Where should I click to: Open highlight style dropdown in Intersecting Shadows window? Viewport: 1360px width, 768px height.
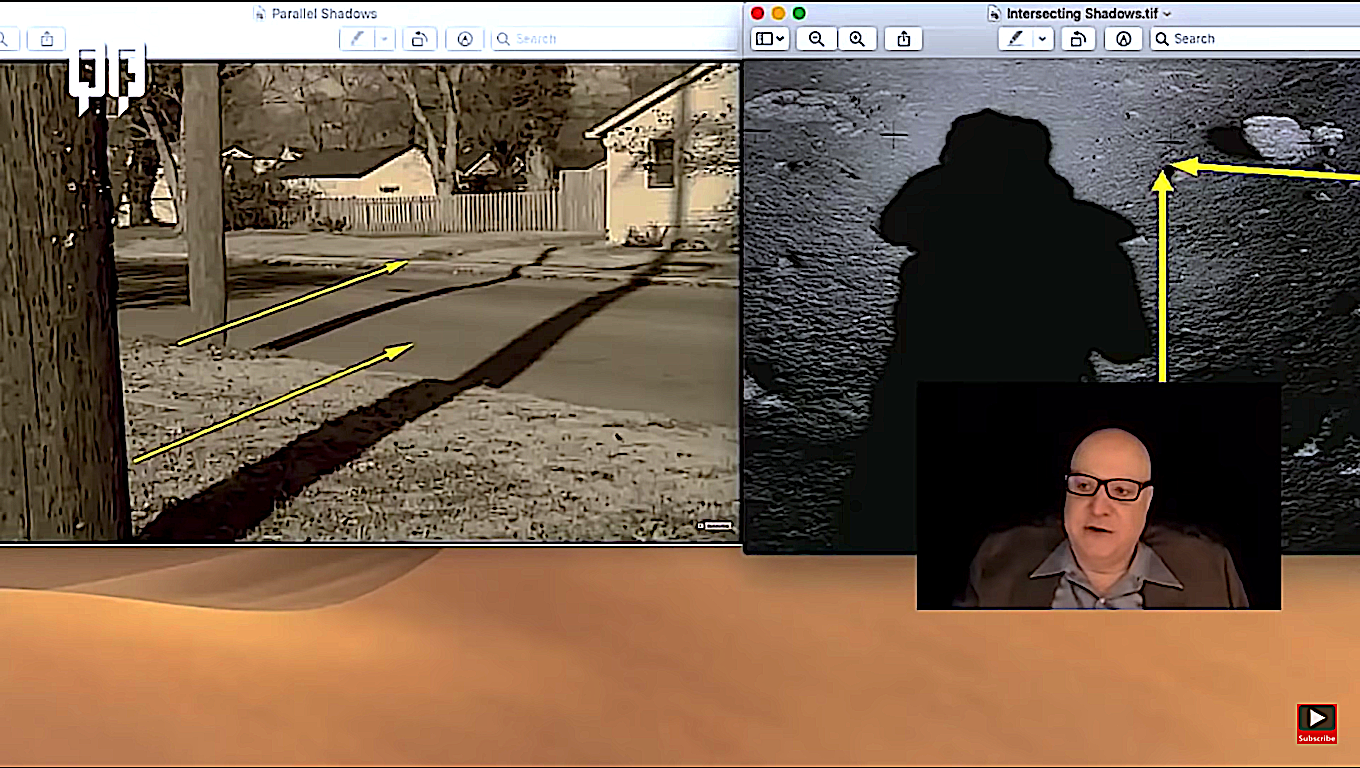(x=1043, y=39)
